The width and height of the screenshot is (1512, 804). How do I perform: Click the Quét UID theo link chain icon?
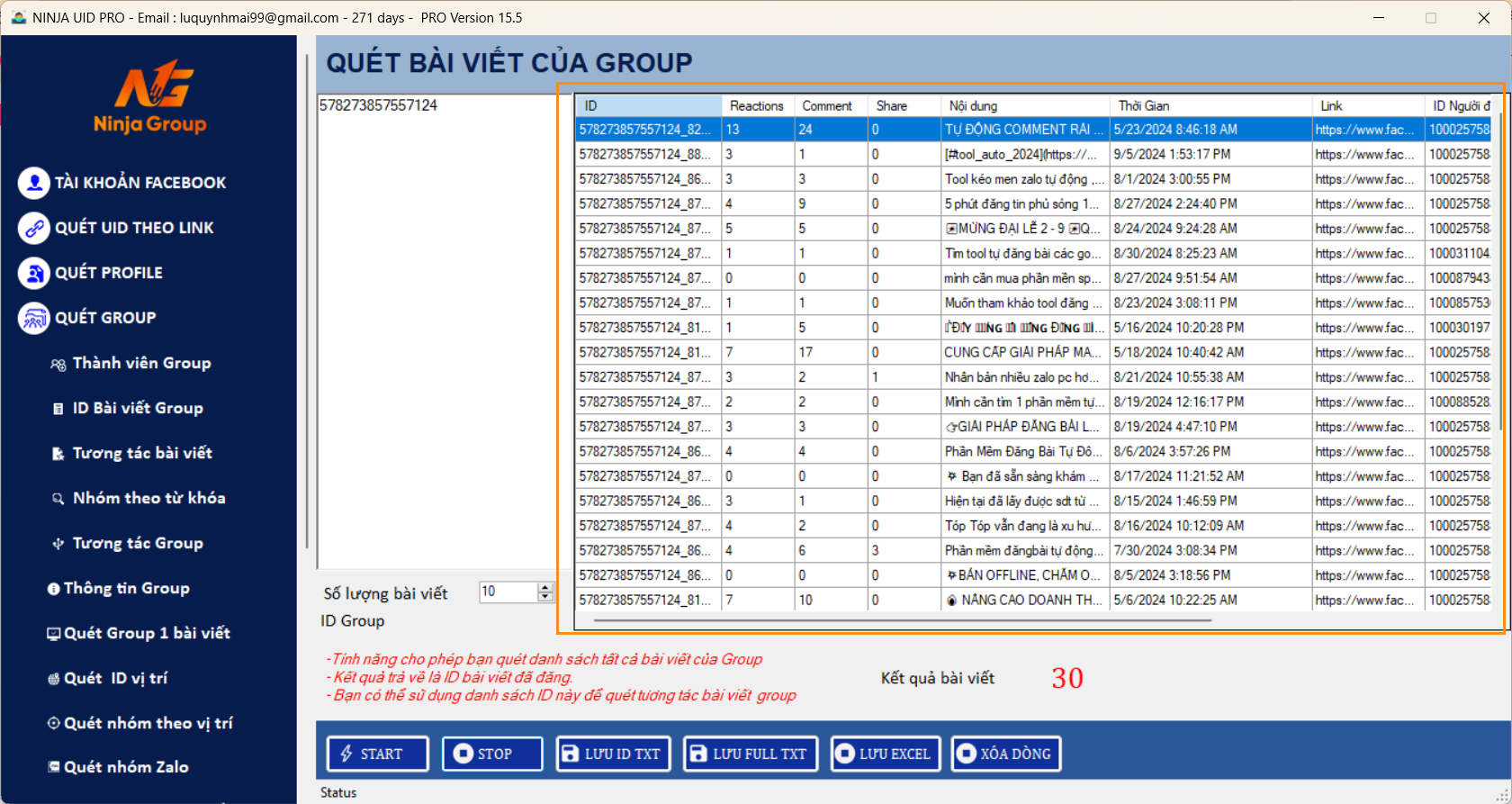pos(34,228)
